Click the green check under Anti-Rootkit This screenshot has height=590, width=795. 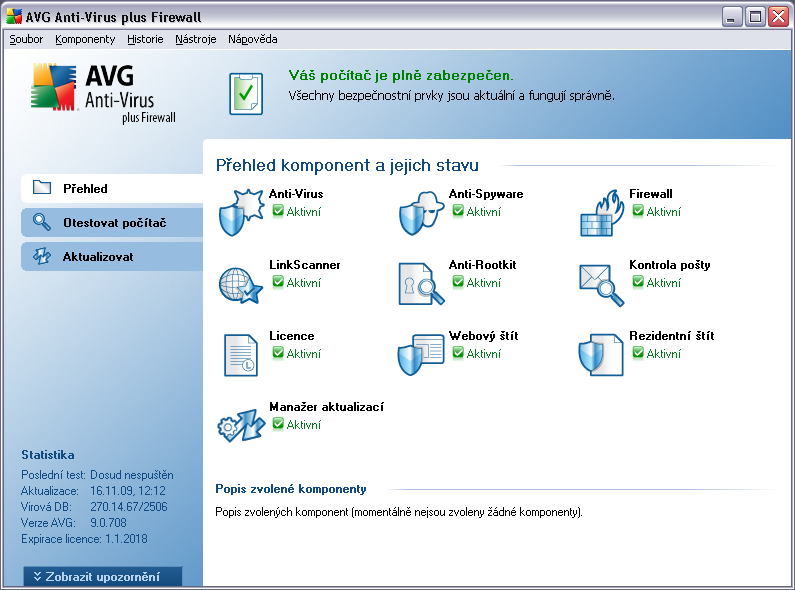click(458, 281)
